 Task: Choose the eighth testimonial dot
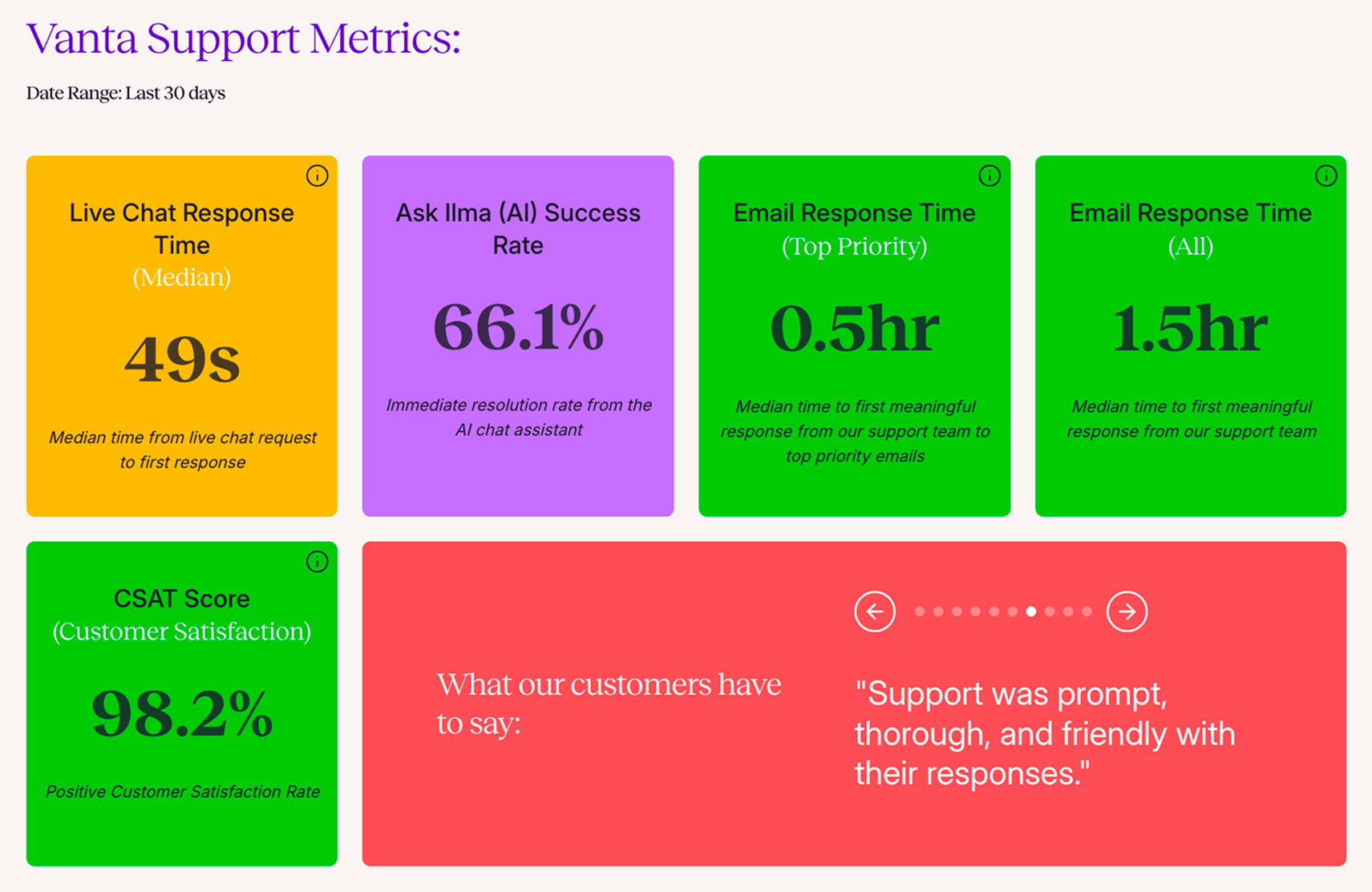coord(1050,611)
